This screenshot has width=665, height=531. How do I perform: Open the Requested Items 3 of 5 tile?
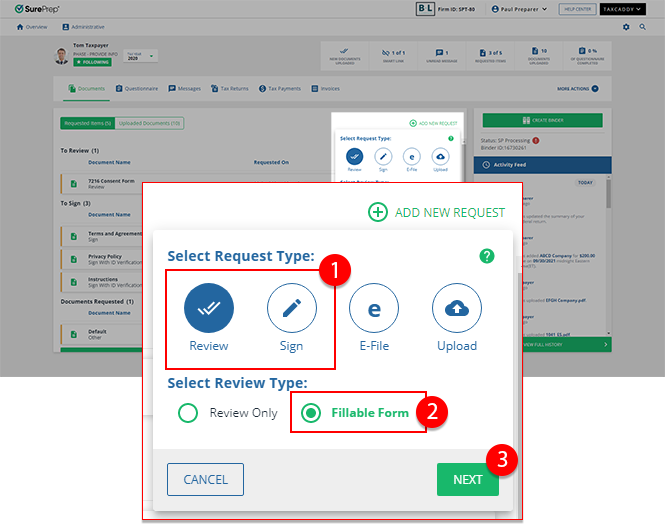[490, 56]
